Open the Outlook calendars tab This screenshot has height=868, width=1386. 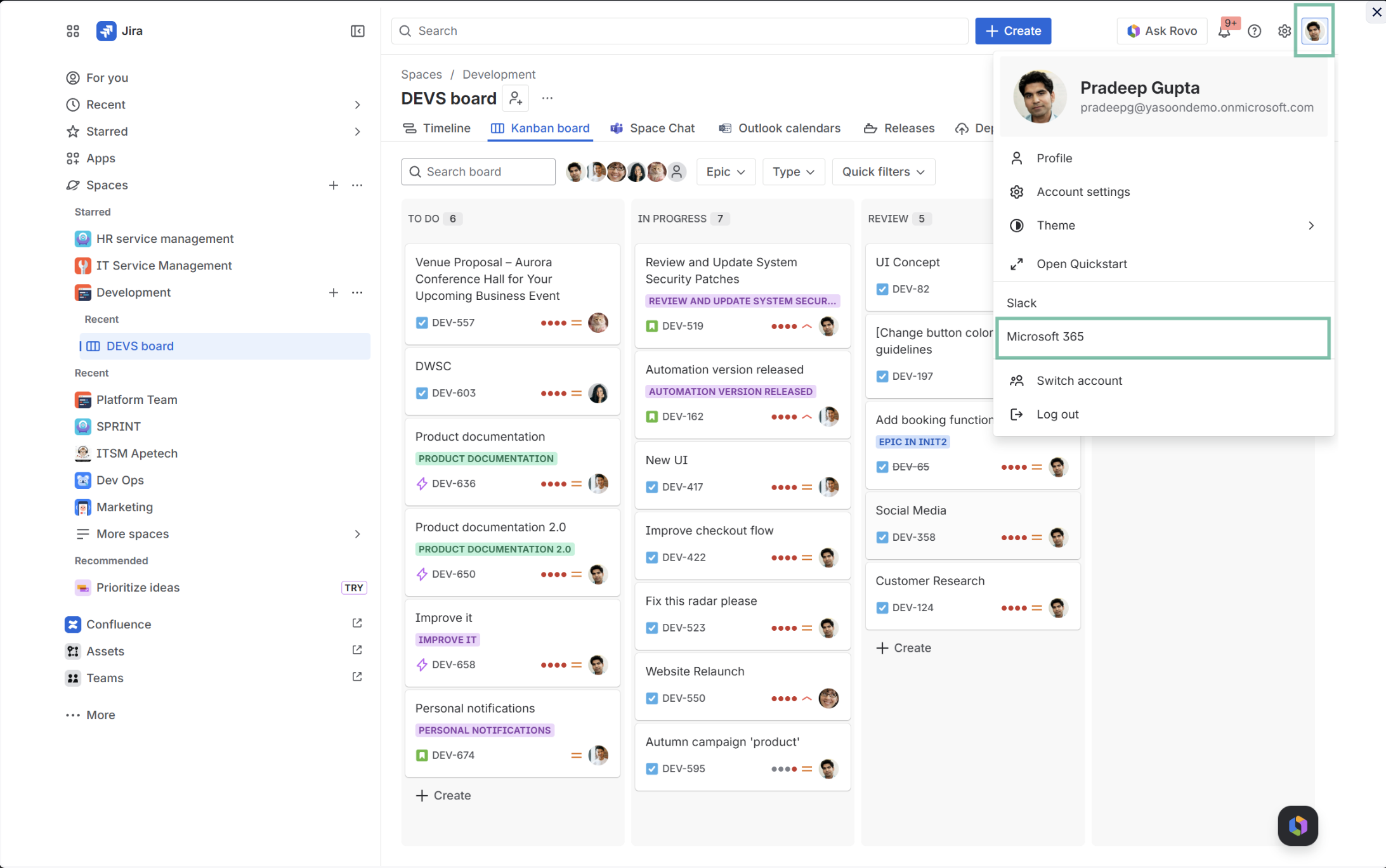[x=780, y=128]
